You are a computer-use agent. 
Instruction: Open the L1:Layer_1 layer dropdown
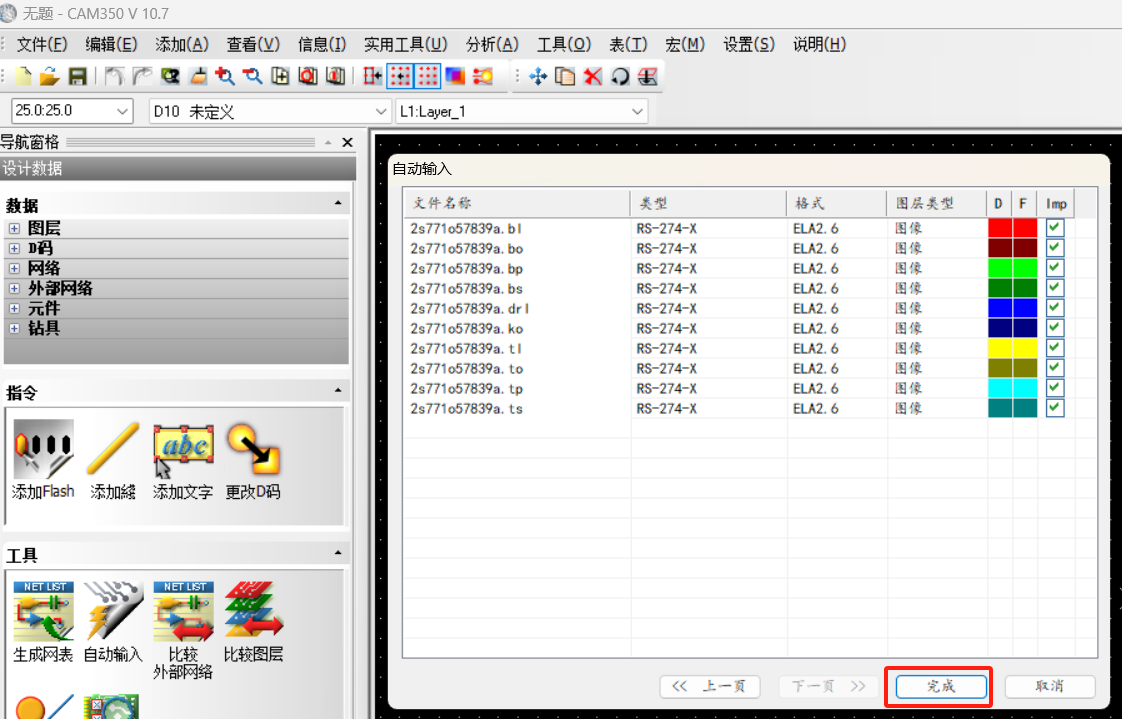[637, 111]
